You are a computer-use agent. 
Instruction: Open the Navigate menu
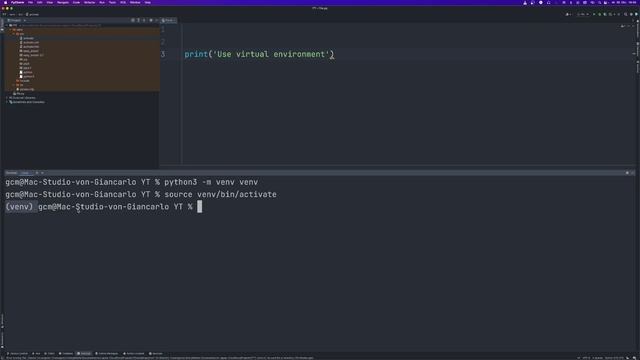click(x=63, y=2)
